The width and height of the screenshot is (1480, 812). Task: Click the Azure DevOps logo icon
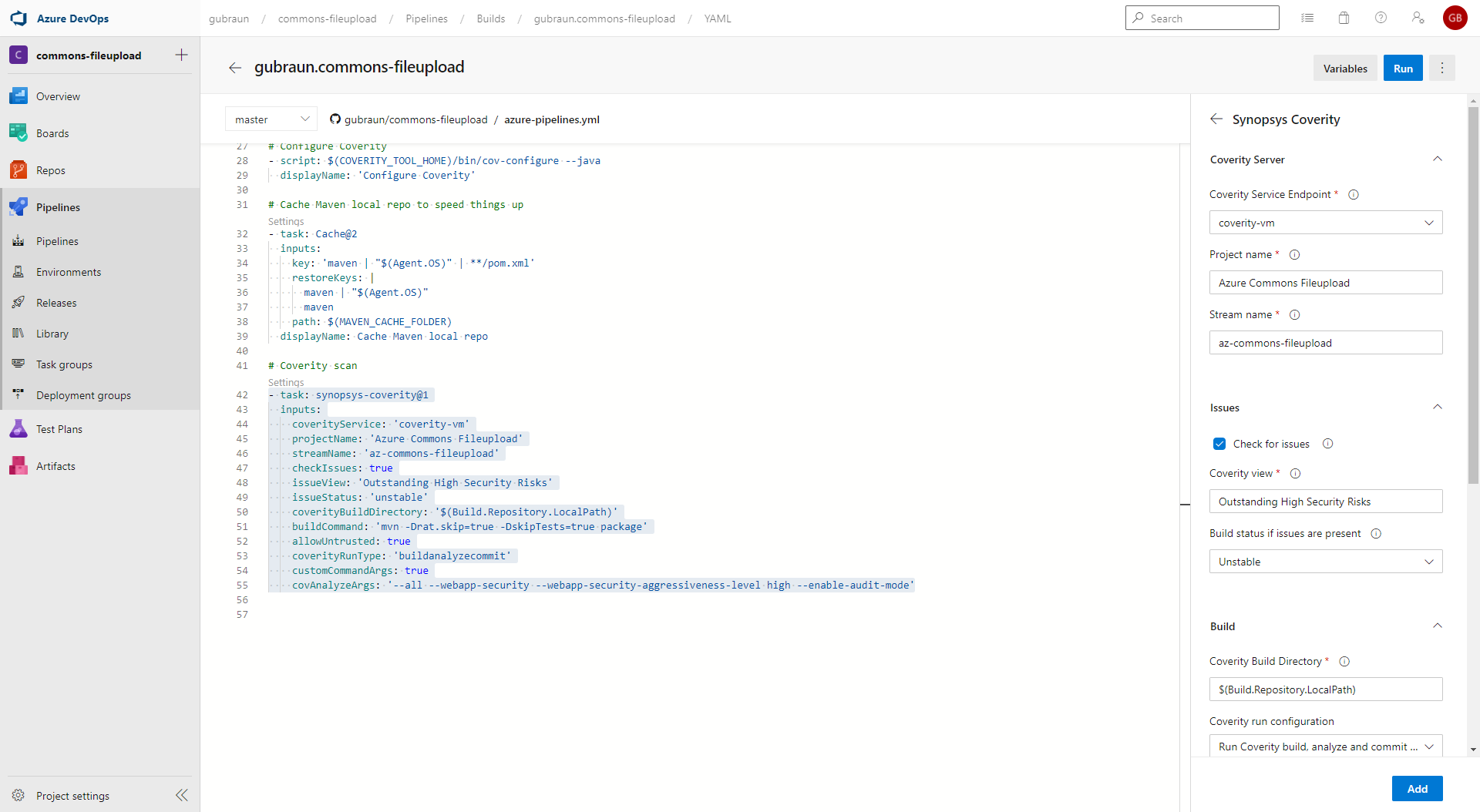pyautogui.click(x=18, y=18)
